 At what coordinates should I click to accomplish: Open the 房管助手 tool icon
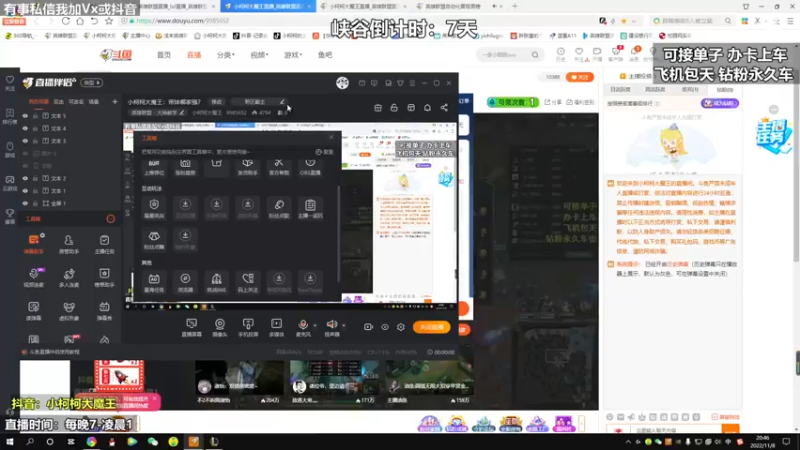[69, 244]
